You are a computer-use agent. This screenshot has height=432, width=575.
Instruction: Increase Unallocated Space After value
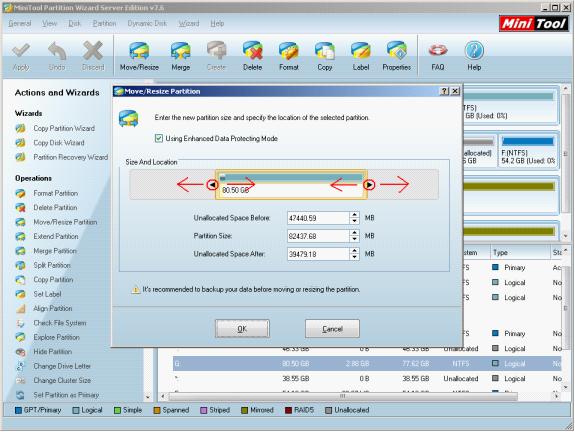[354, 251]
